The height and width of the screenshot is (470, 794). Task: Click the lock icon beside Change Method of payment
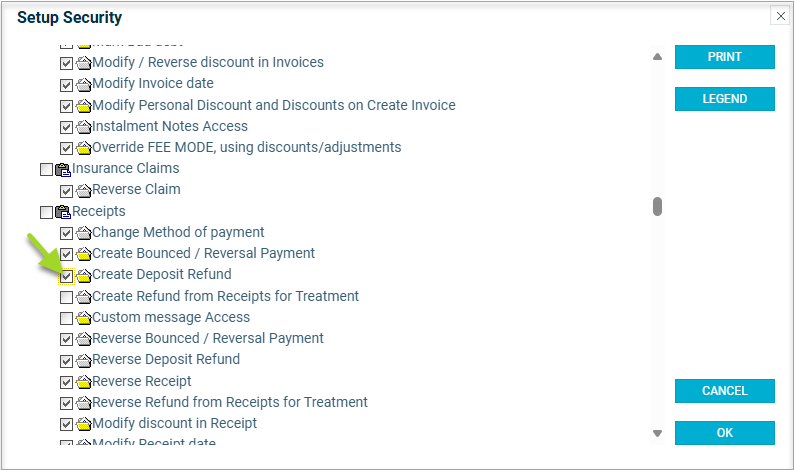pos(84,233)
